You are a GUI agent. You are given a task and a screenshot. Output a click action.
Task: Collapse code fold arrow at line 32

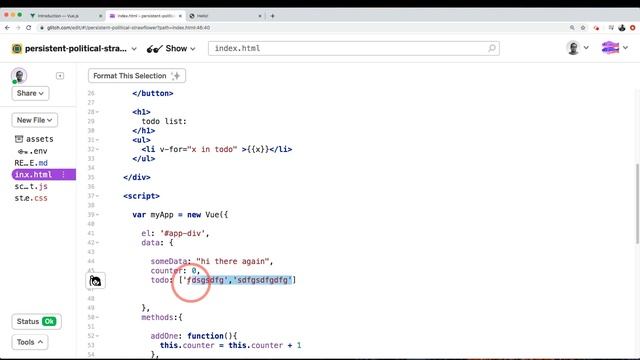pyautogui.click(x=98, y=149)
